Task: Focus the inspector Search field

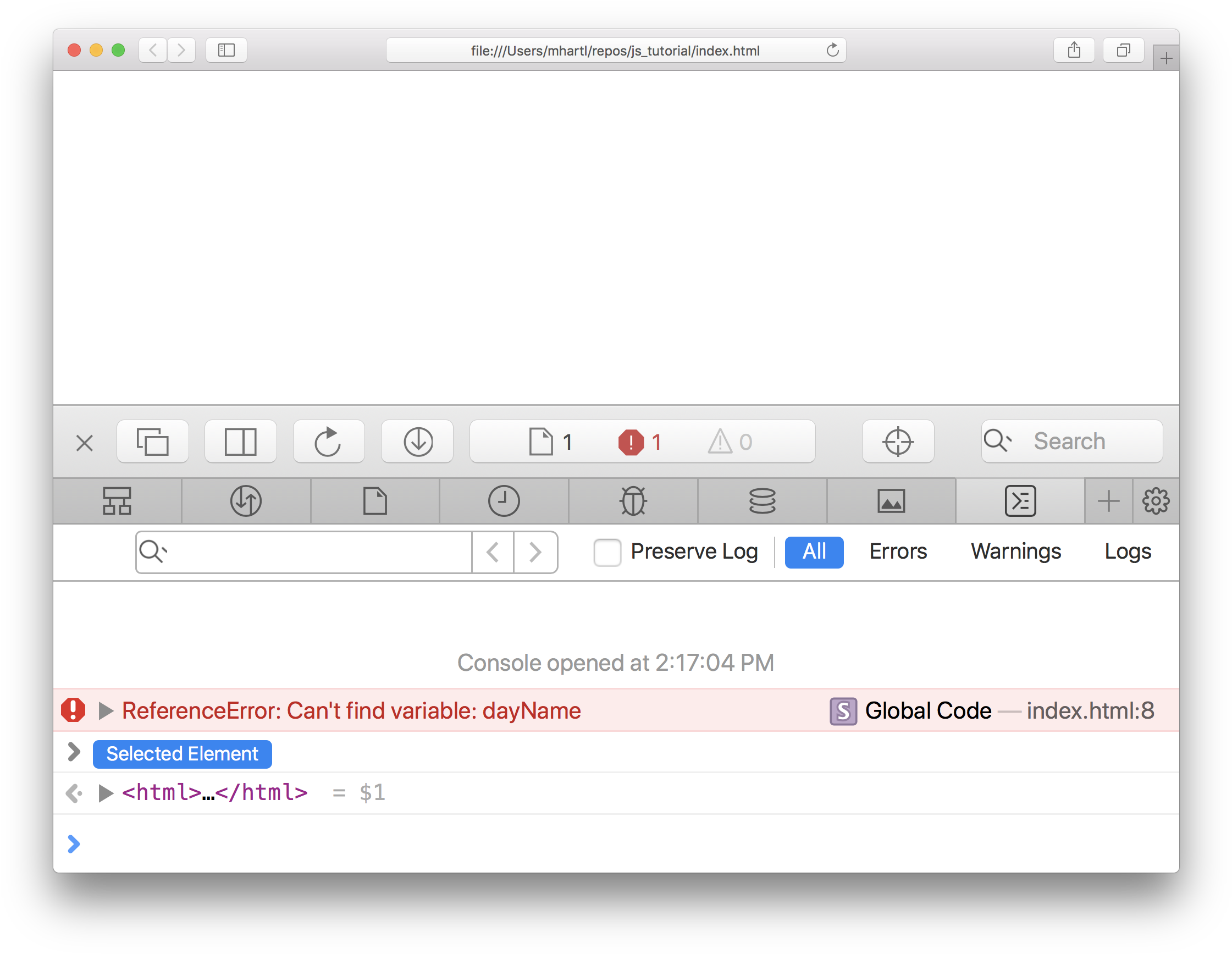Action: point(1072,442)
